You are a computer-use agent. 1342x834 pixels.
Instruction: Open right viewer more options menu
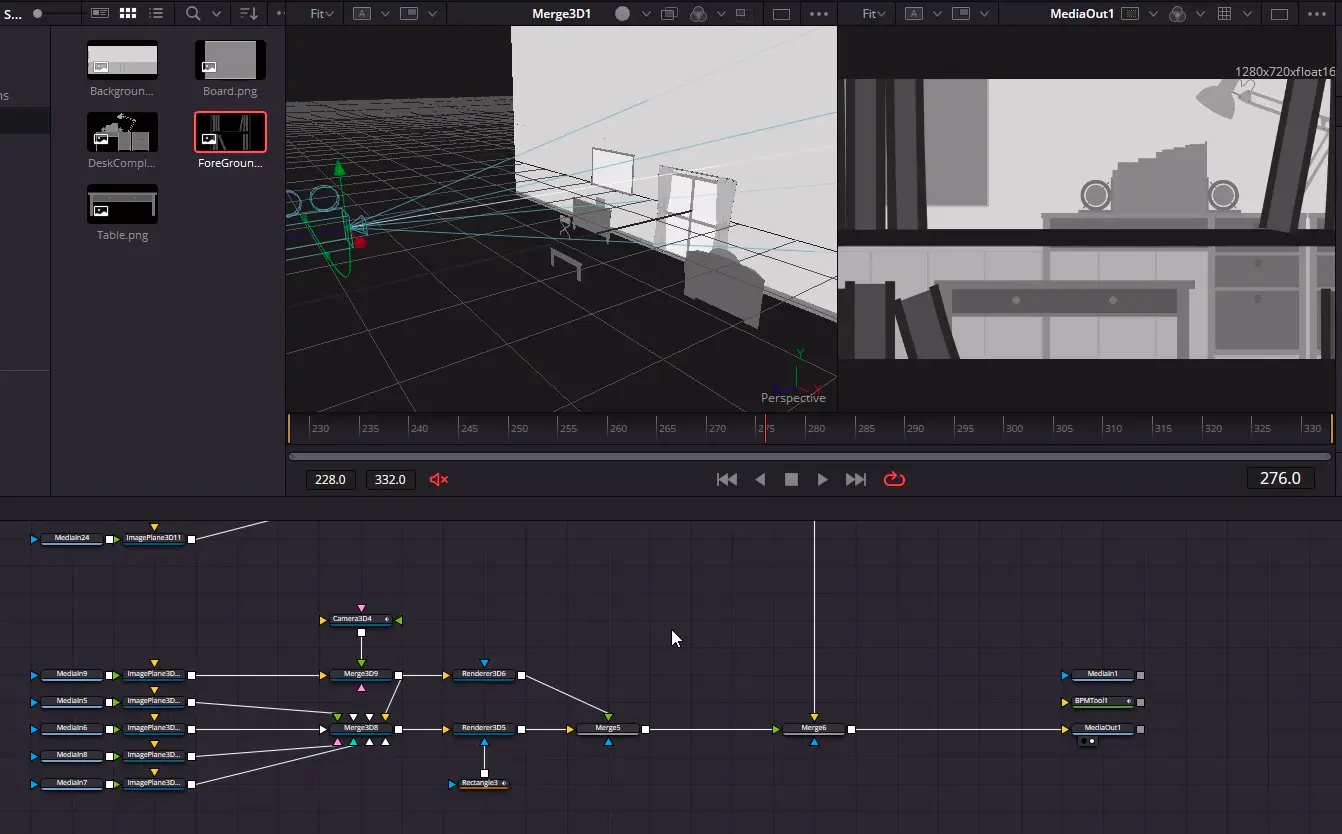coord(1316,14)
